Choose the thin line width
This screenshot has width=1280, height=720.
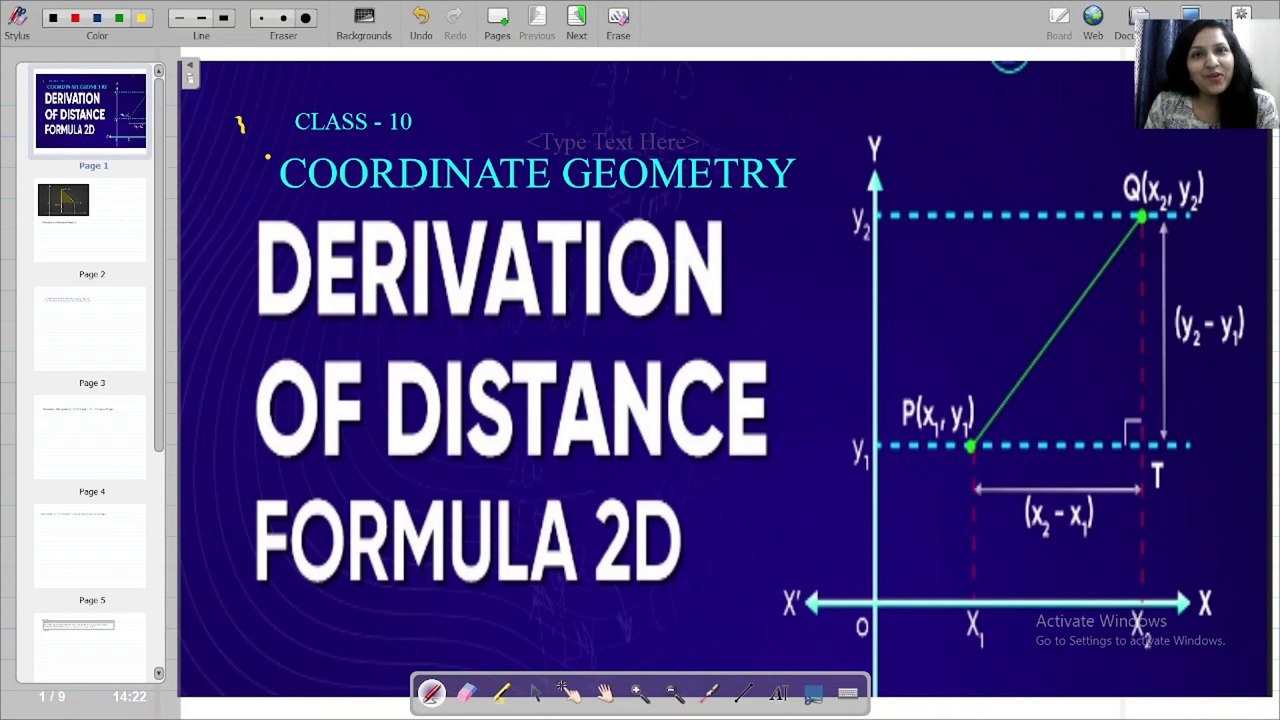pyautogui.click(x=179, y=18)
